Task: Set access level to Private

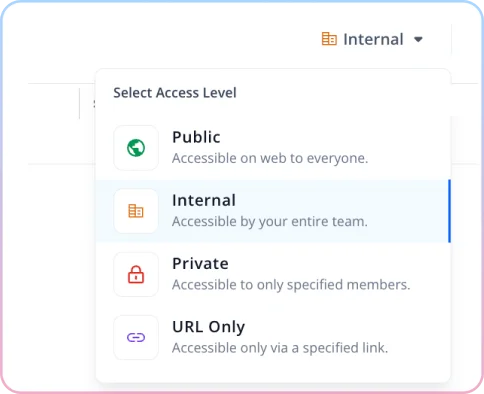Action: (x=273, y=274)
